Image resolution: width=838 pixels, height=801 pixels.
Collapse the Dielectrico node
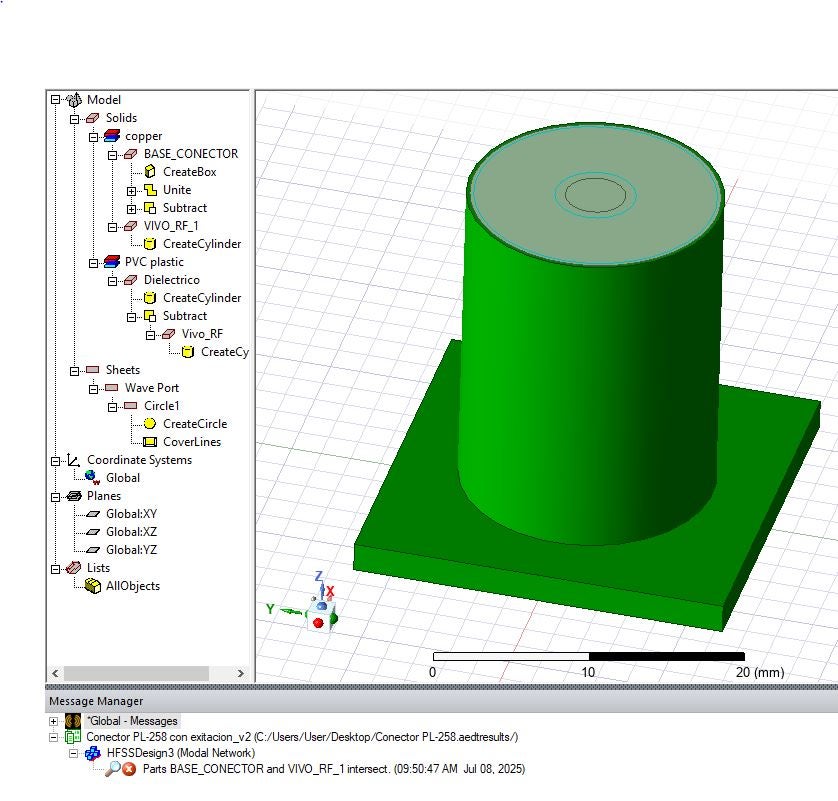(x=112, y=281)
